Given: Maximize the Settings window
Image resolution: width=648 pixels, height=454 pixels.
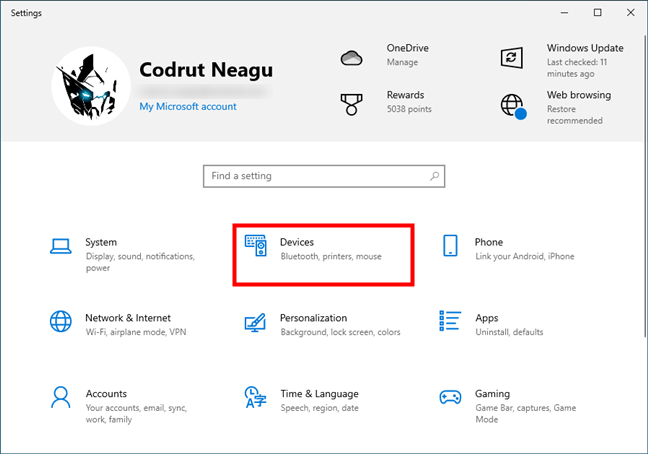Looking at the screenshot, I should 598,13.
